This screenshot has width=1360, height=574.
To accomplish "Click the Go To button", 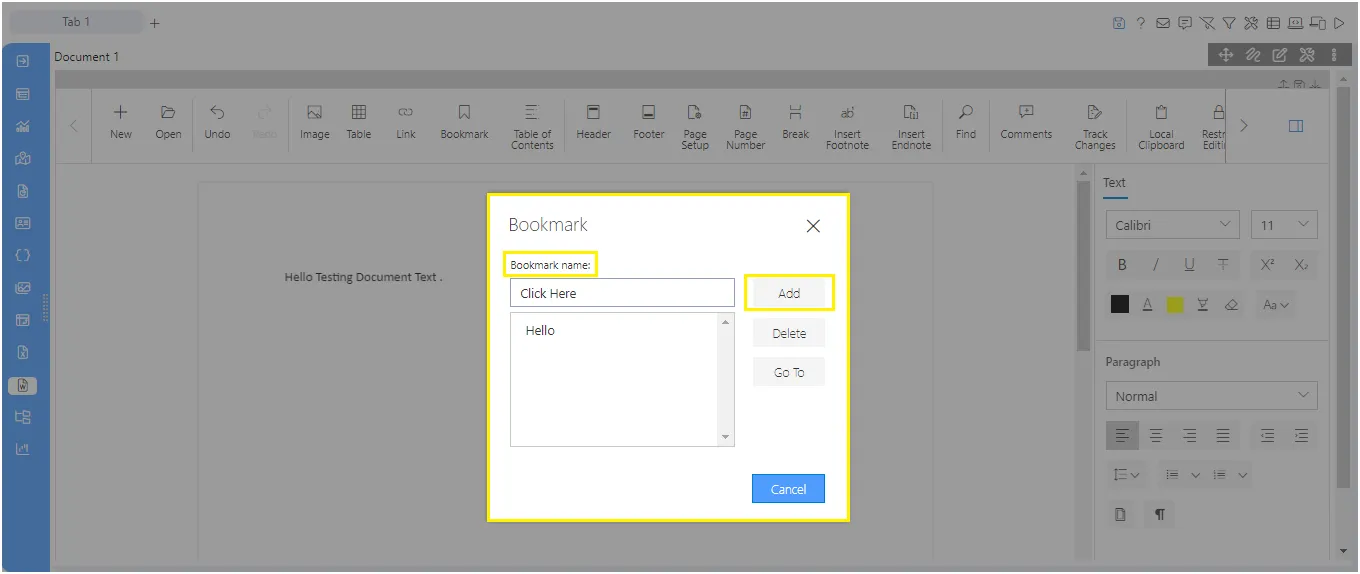I will pos(789,372).
